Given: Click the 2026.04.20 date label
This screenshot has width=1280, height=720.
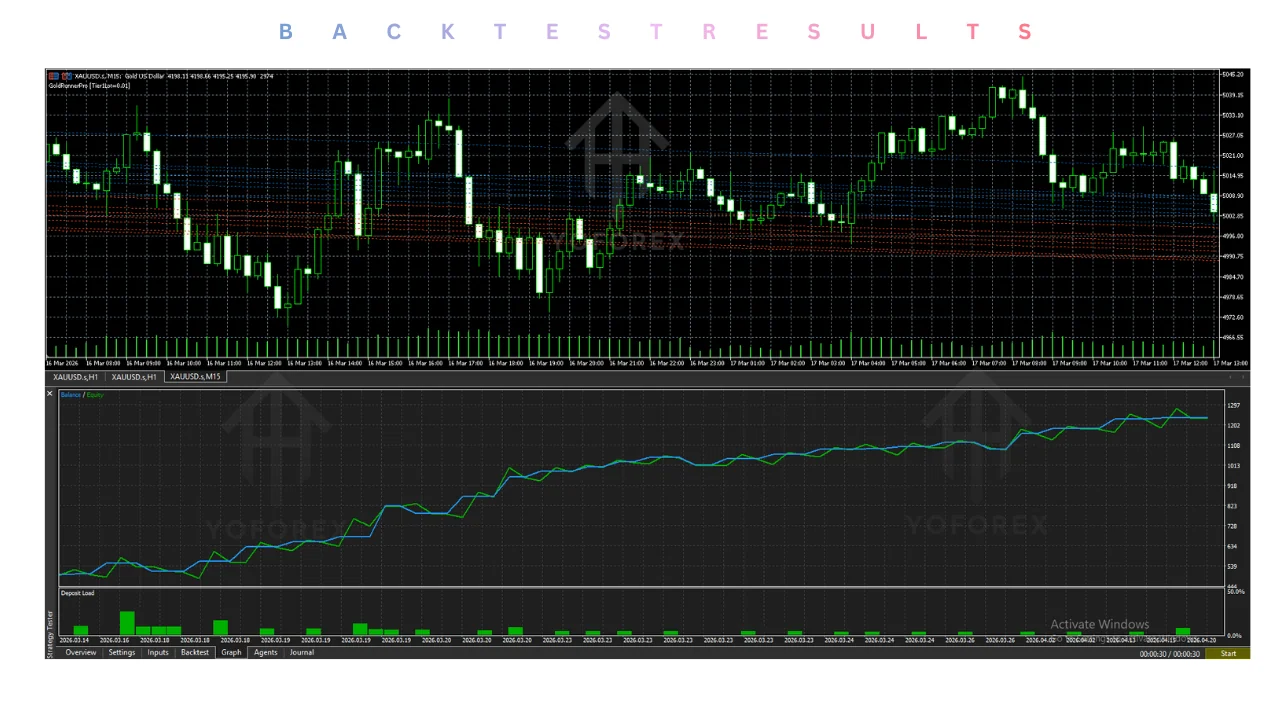Looking at the screenshot, I should [1201, 640].
